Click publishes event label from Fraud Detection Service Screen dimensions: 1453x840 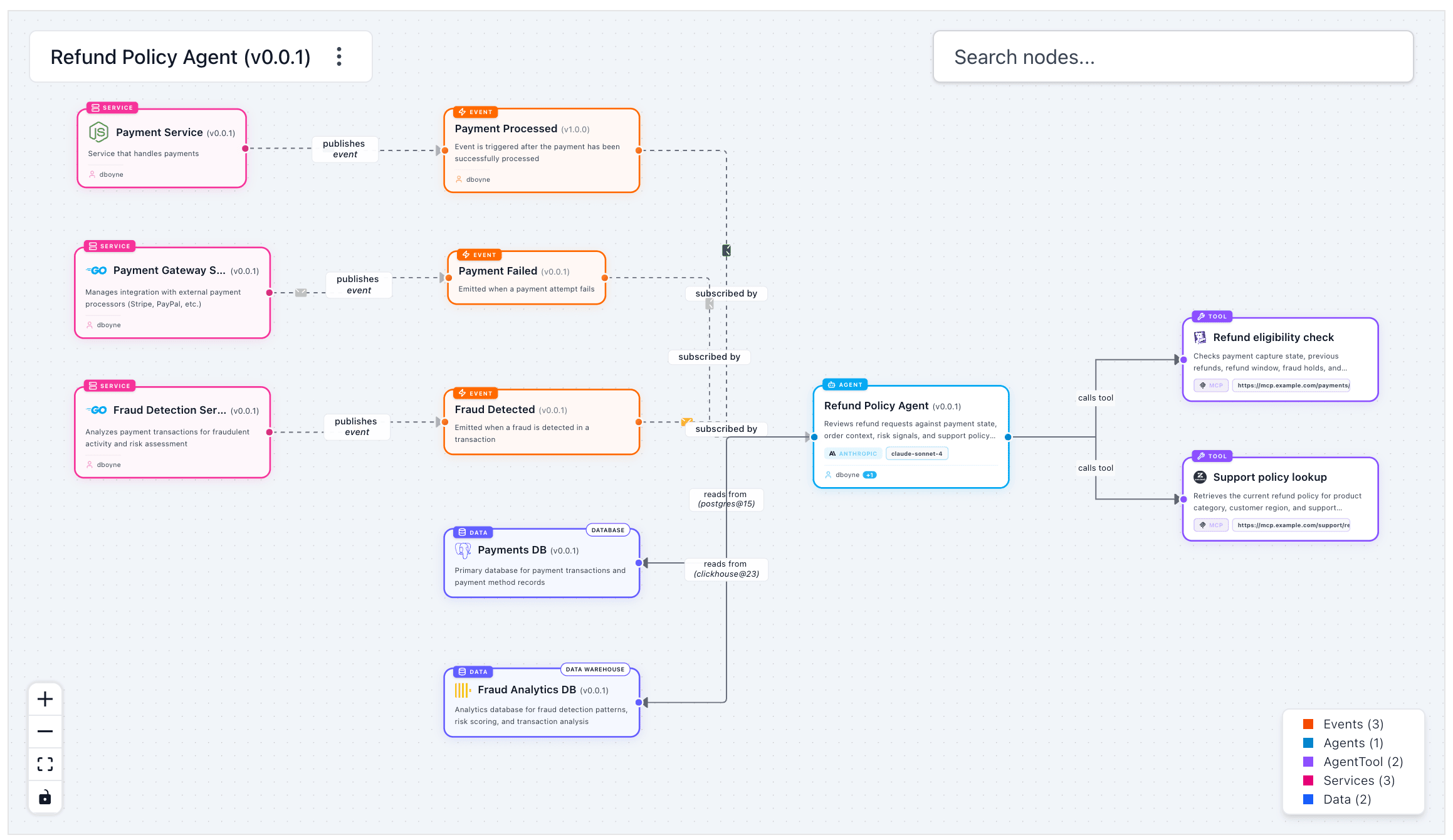[356, 426]
